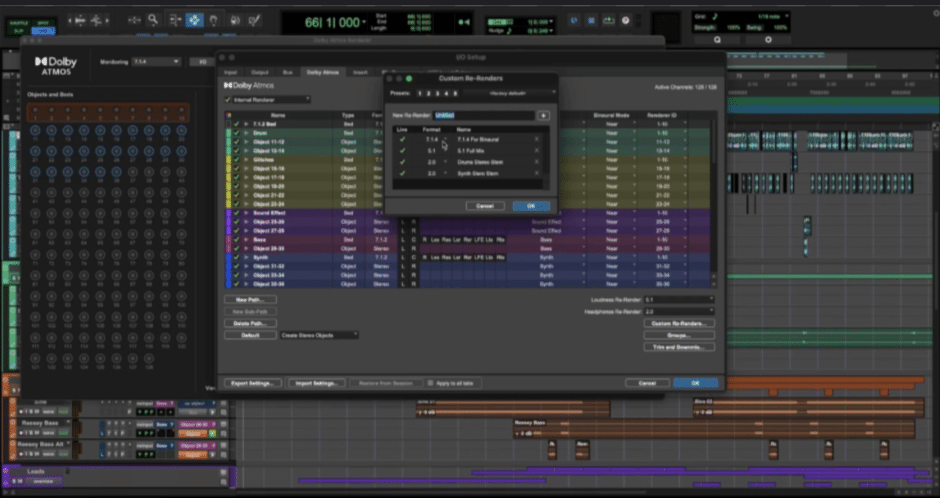Switch to the Insert tab in I/O Setup
Image resolution: width=940 pixels, height=498 pixels.
(360, 73)
